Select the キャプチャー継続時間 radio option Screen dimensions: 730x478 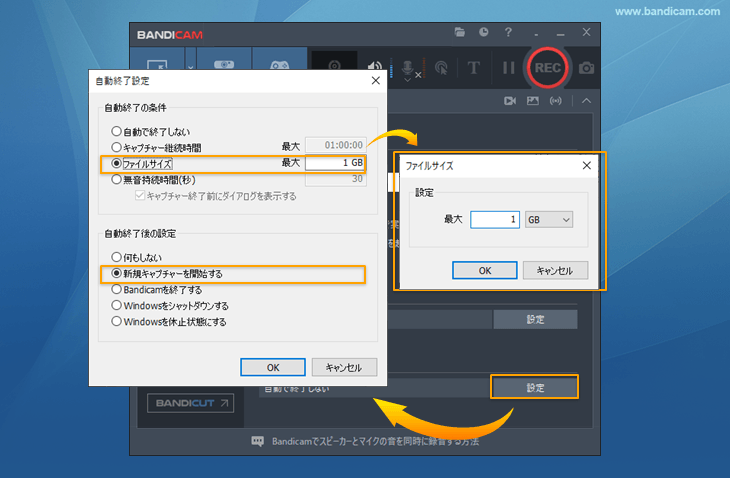116,147
